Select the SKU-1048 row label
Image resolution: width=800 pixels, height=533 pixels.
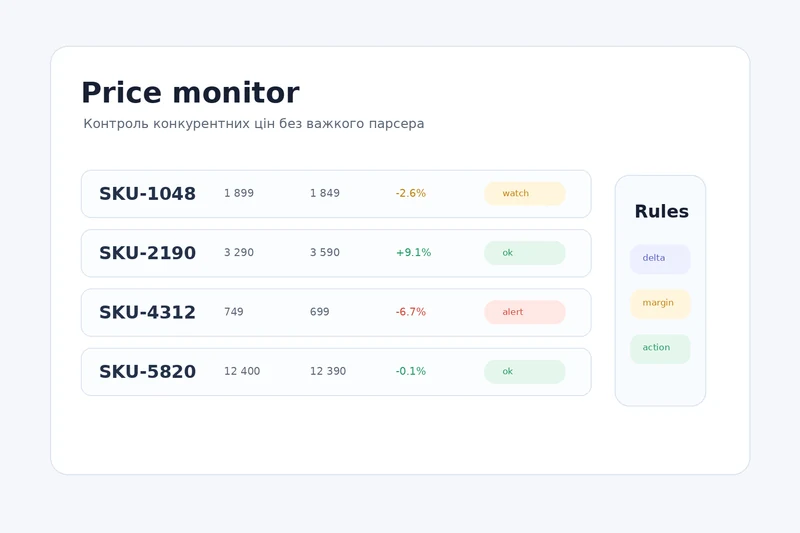pyautogui.click(x=147, y=194)
